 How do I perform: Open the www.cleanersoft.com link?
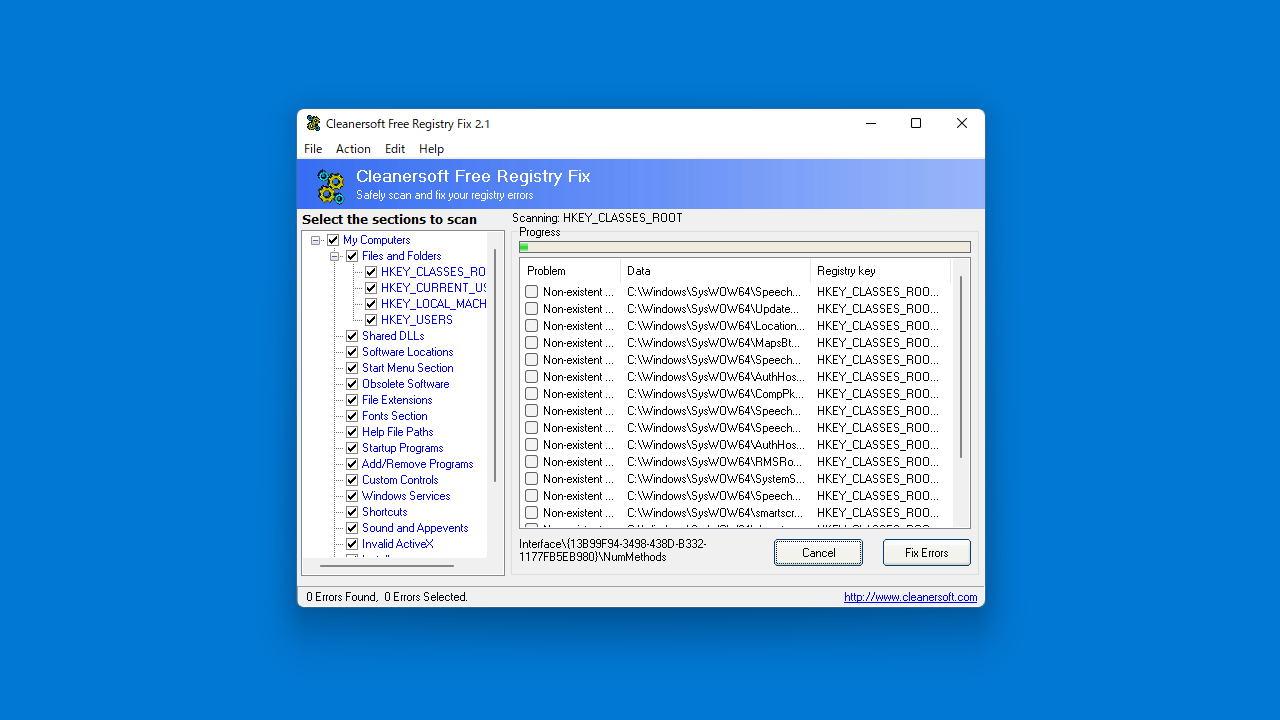click(910, 597)
